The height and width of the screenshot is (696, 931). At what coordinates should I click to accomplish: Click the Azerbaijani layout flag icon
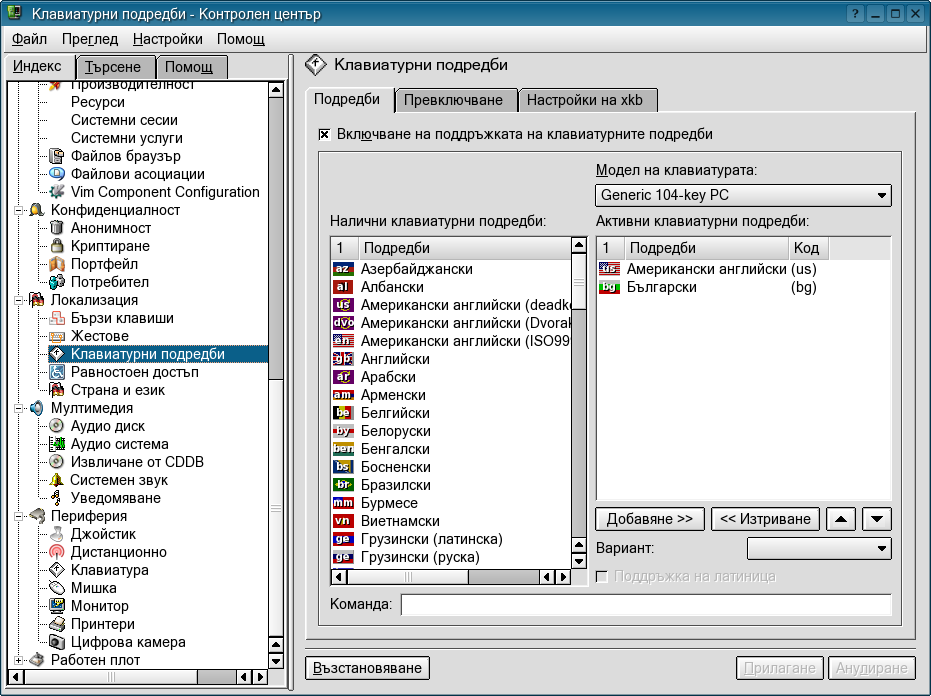point(342,269)
